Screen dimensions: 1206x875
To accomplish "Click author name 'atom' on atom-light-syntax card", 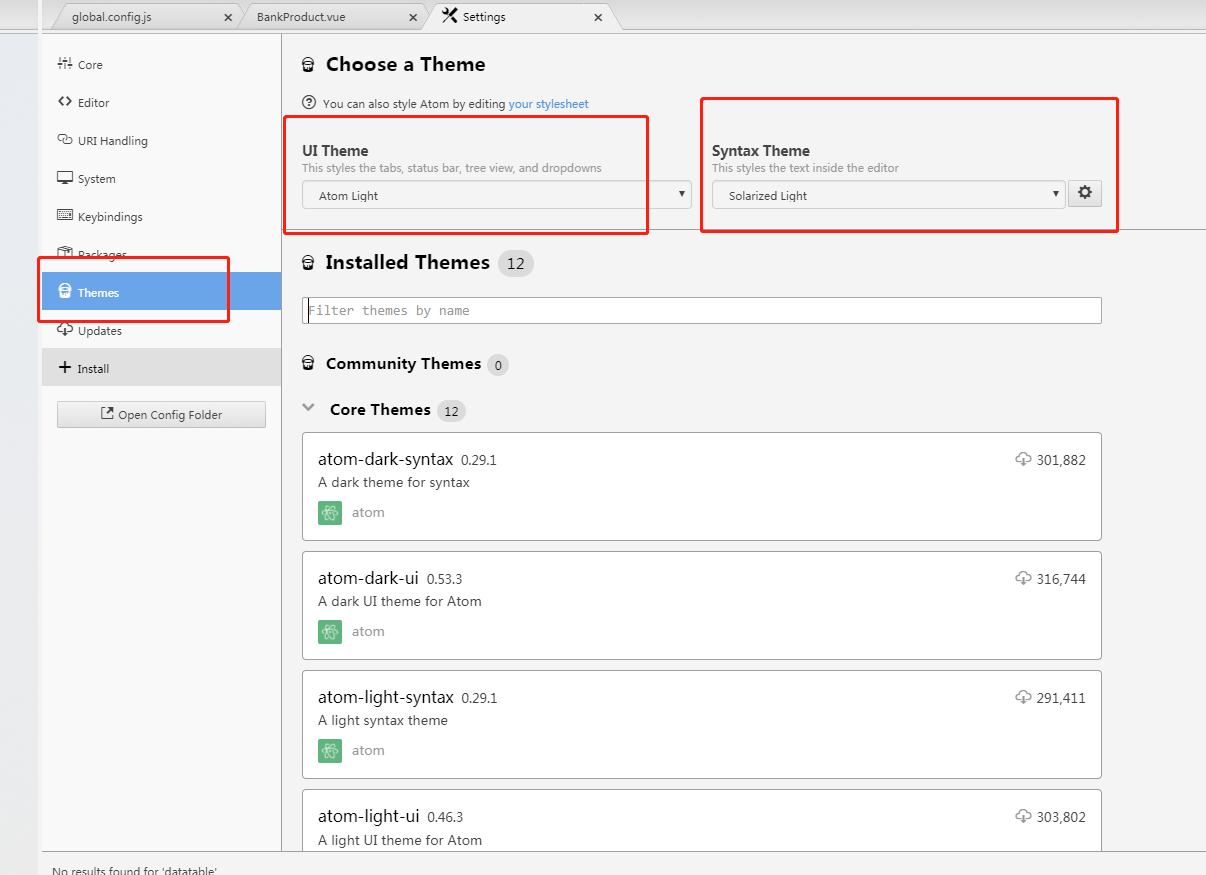I will pyautogui.click(x=368, y=751).
